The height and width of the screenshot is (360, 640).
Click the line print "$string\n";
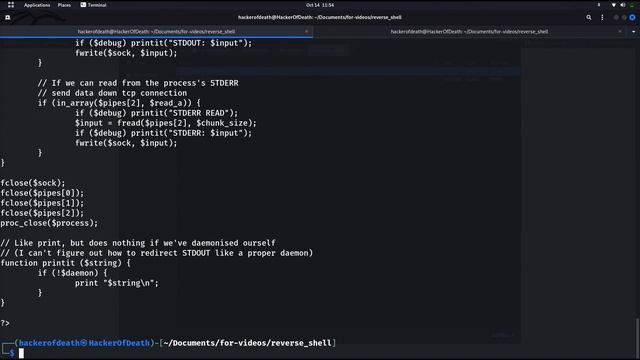pyautogui.click(x=117, y=283)
